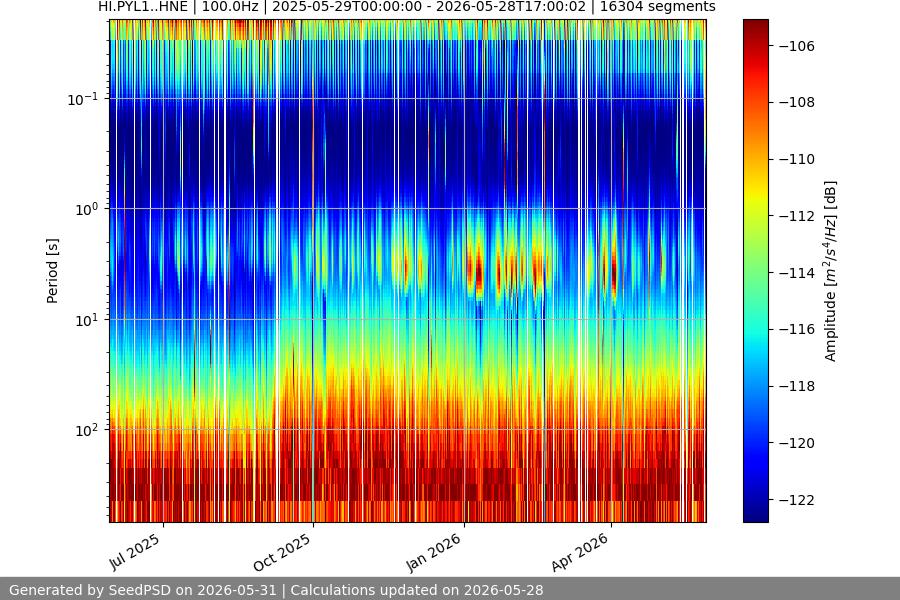Click the -120 colorbar tick label
Viewport: 900px width, 600px height.
[797, 443]
